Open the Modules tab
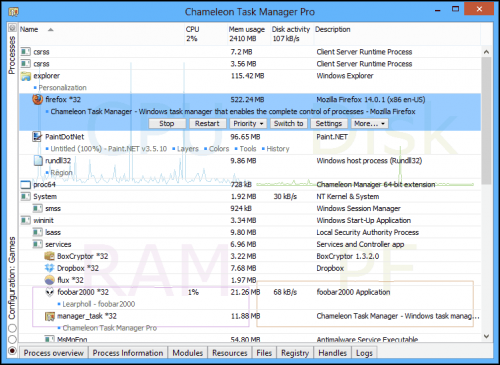 click(188, 353)
